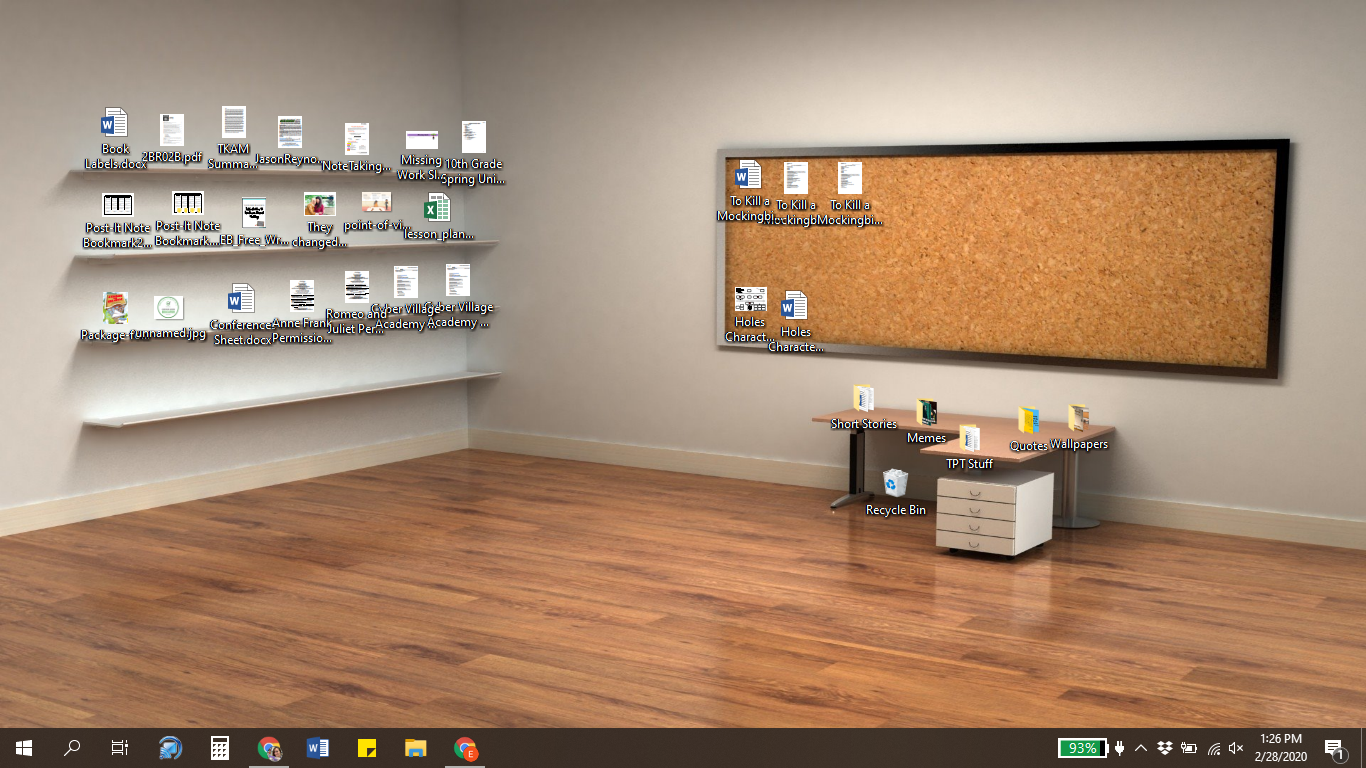Unmute the speaker in the system tray
This screenshot has width=1366, height=768.
click(x=1237, y=747)
